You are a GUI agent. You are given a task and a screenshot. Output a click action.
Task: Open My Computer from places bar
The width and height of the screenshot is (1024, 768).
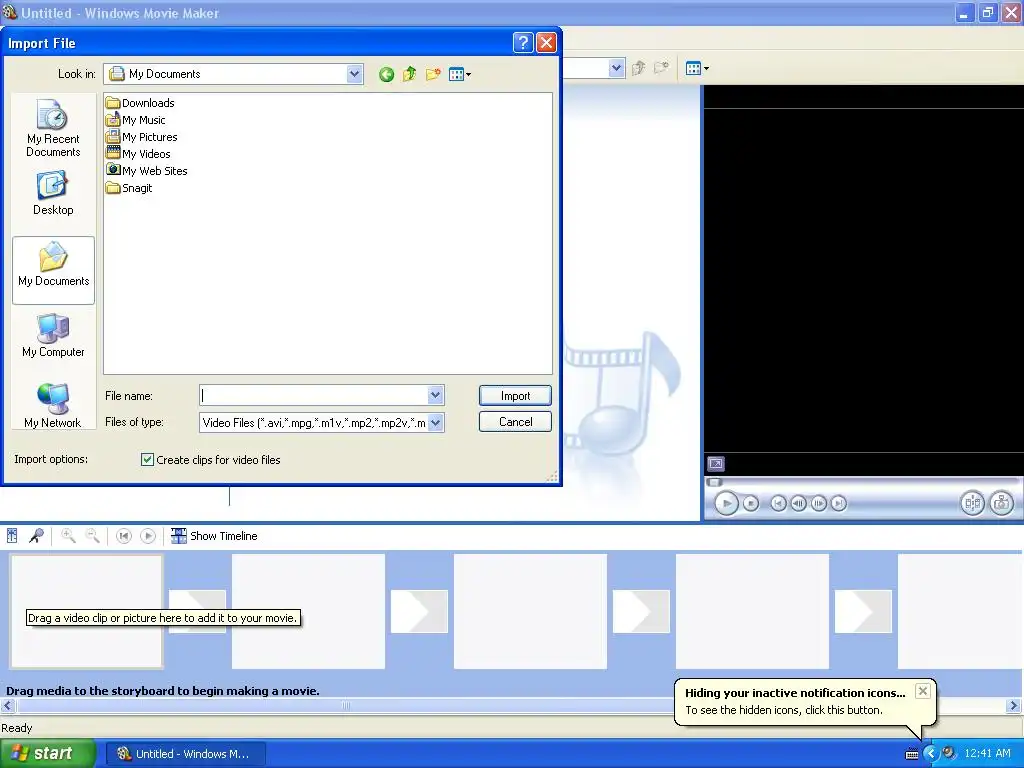click(53, 335)
